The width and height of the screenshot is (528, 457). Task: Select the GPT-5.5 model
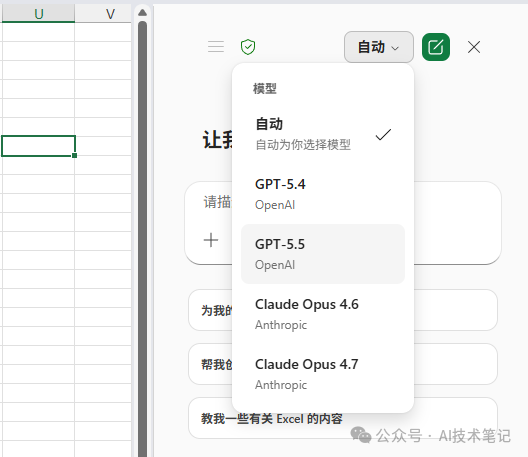click(323, 254)
